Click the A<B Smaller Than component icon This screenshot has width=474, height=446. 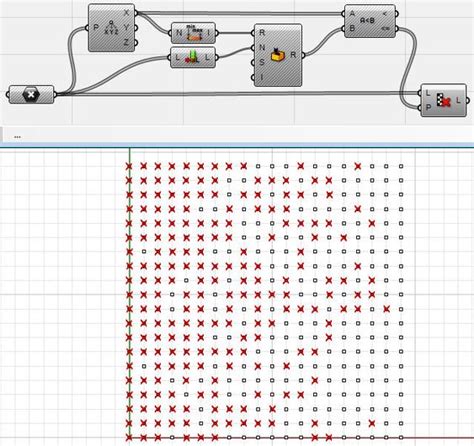click(368, 21)
